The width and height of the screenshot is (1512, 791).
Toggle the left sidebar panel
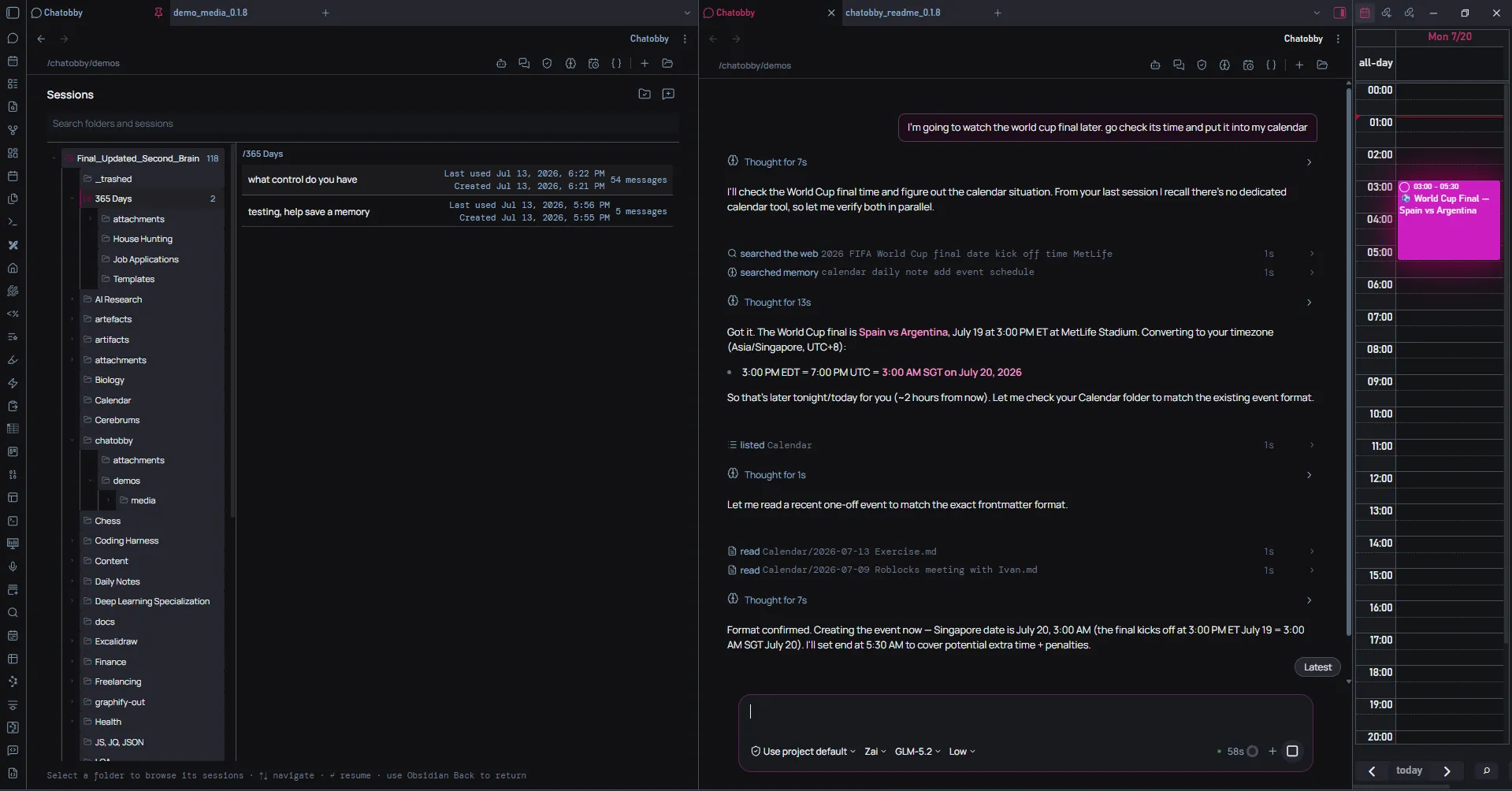pos(13,13)
